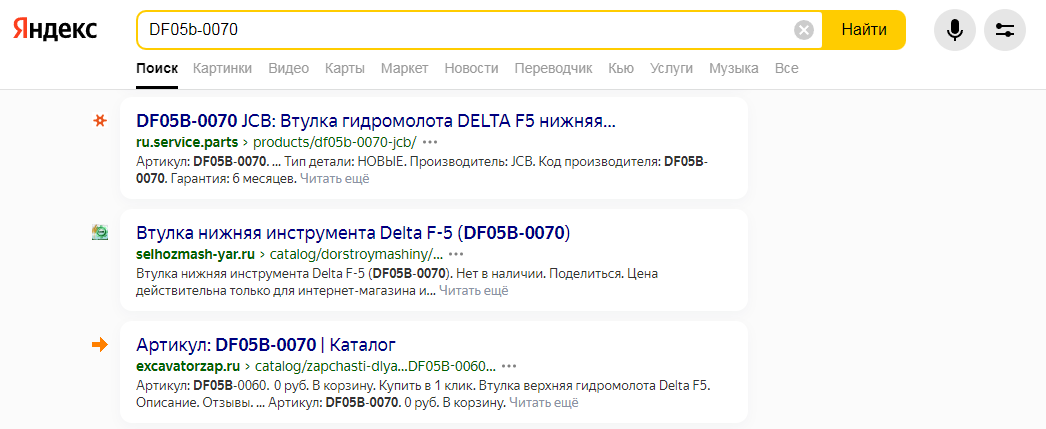Screen dimensions: 1046x429
Task: Click the excavatorzap.ru domain link
Action: (187, 366)
